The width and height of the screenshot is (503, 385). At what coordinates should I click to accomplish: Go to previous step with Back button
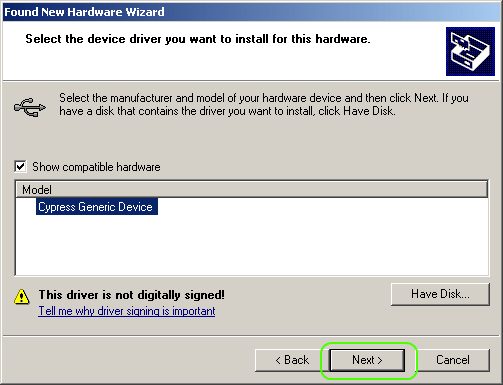point(288,360)
